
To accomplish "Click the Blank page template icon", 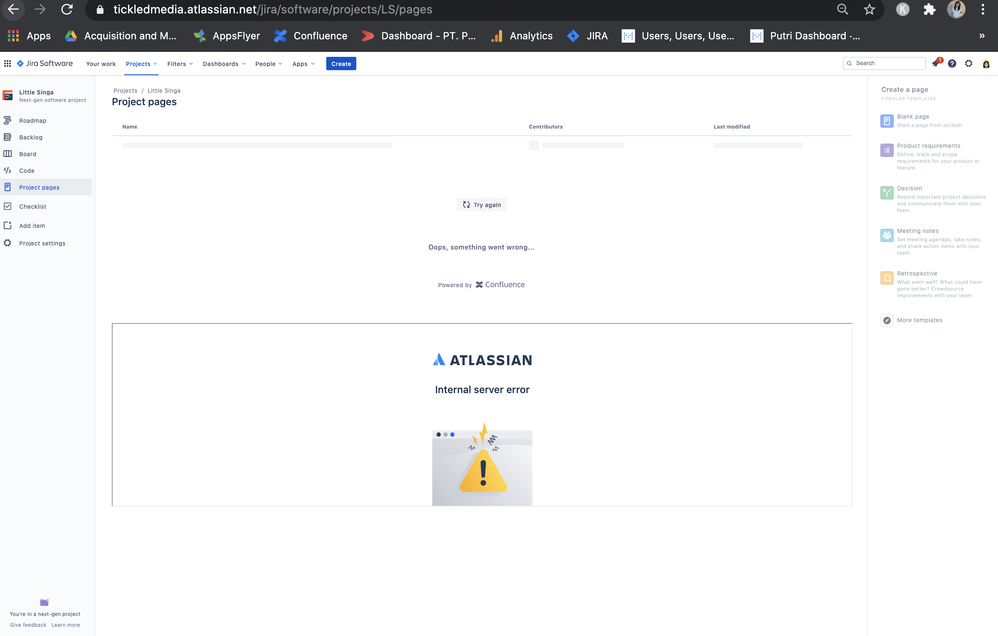I will pyautogui.click(x=887, y=121).
